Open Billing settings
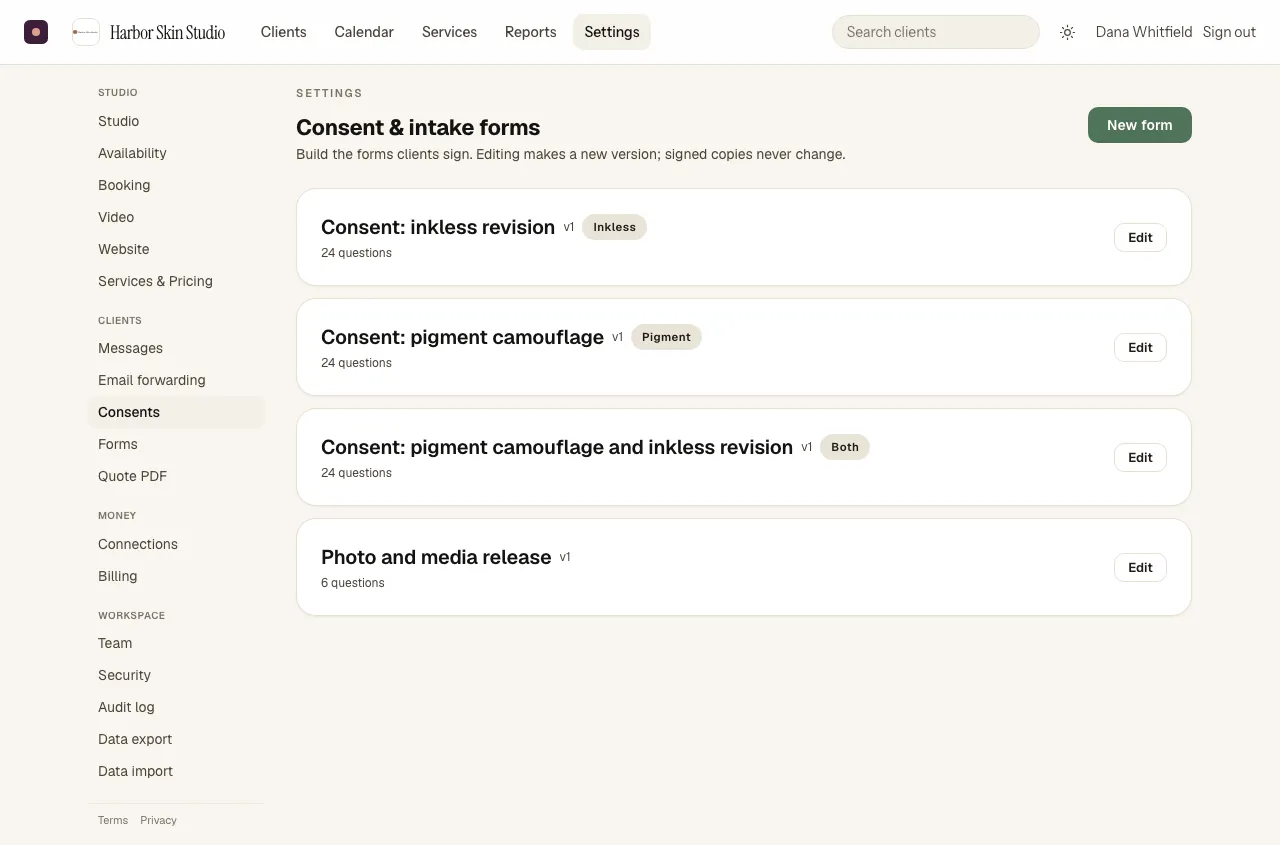The height and width of the screenshot is (845, 1280). coord(176,576)
